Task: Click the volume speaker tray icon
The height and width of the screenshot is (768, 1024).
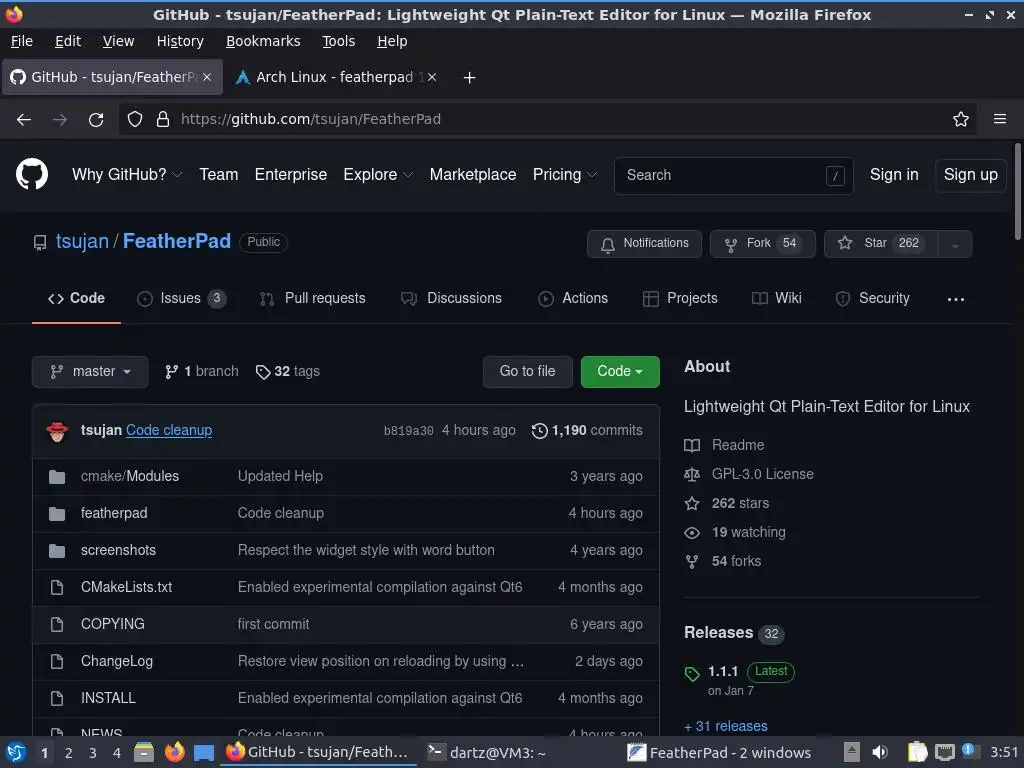Action: pos(880,752)
